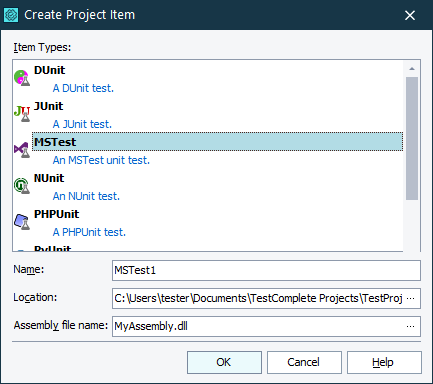Choose the PHPUnit item type

(56, 214)
